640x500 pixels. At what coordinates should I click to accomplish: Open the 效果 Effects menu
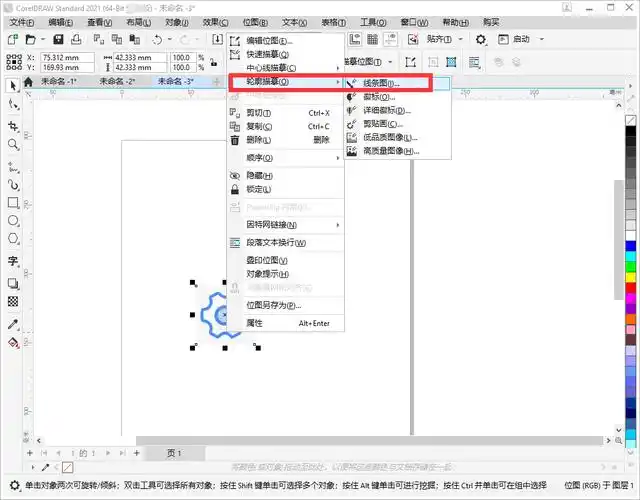pyautogui.click(x=216, y=22)
